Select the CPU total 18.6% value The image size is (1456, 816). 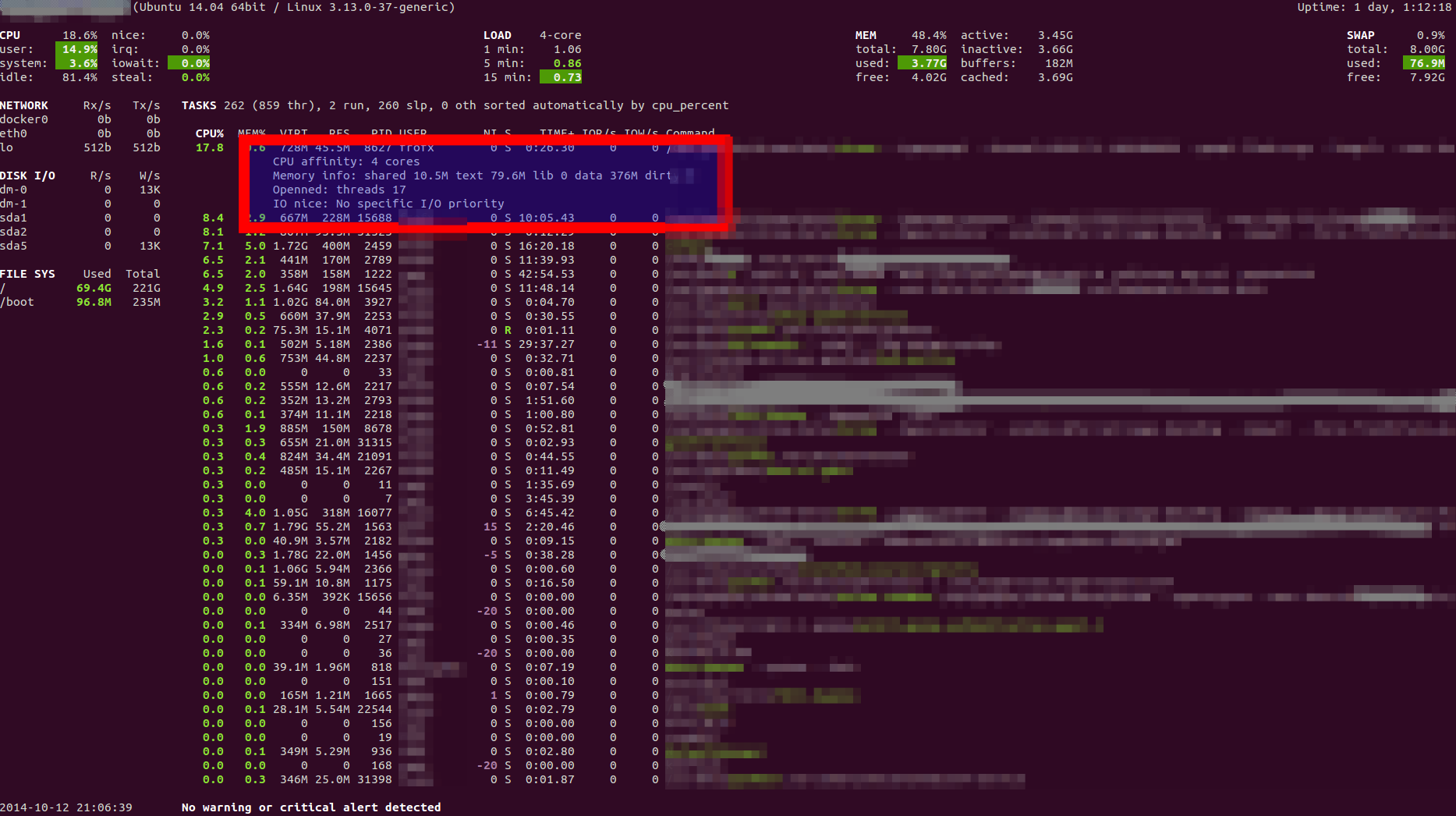pos(80,35)
